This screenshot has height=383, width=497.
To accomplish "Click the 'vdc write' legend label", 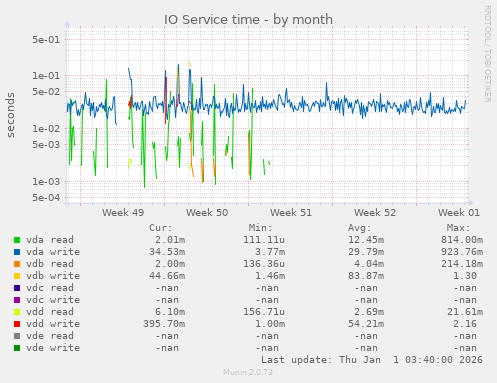I will click(53, 300).
